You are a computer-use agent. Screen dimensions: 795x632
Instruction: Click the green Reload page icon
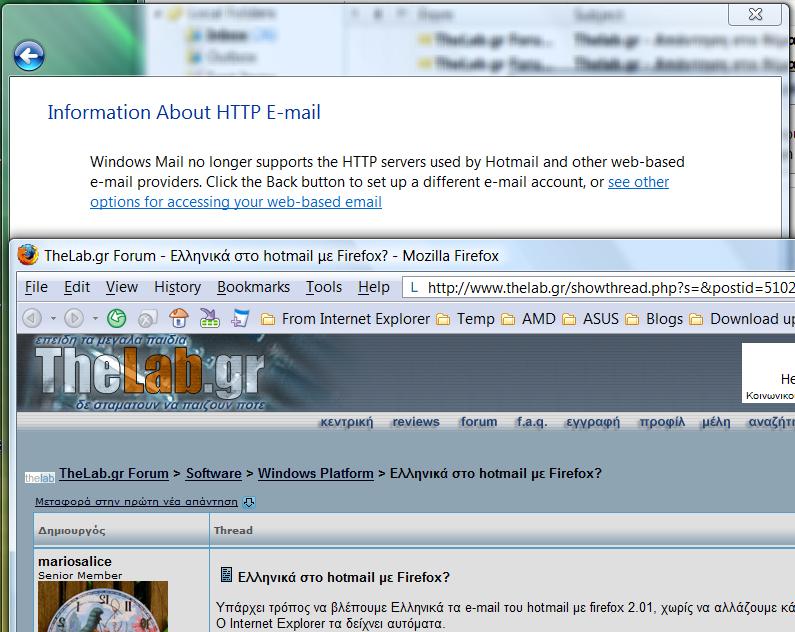coord(117,318)
